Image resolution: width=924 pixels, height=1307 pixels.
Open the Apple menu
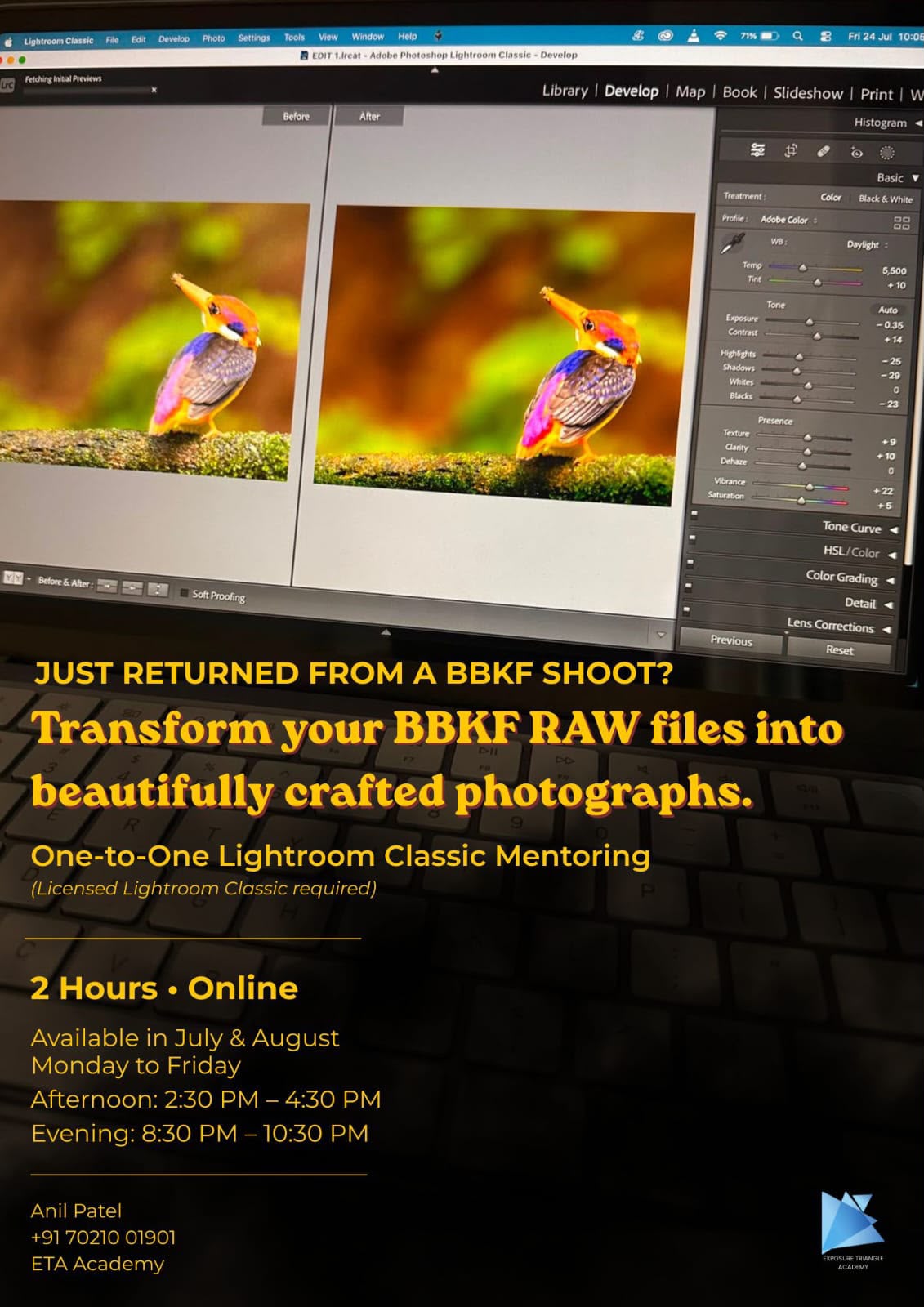pos(8,42)
